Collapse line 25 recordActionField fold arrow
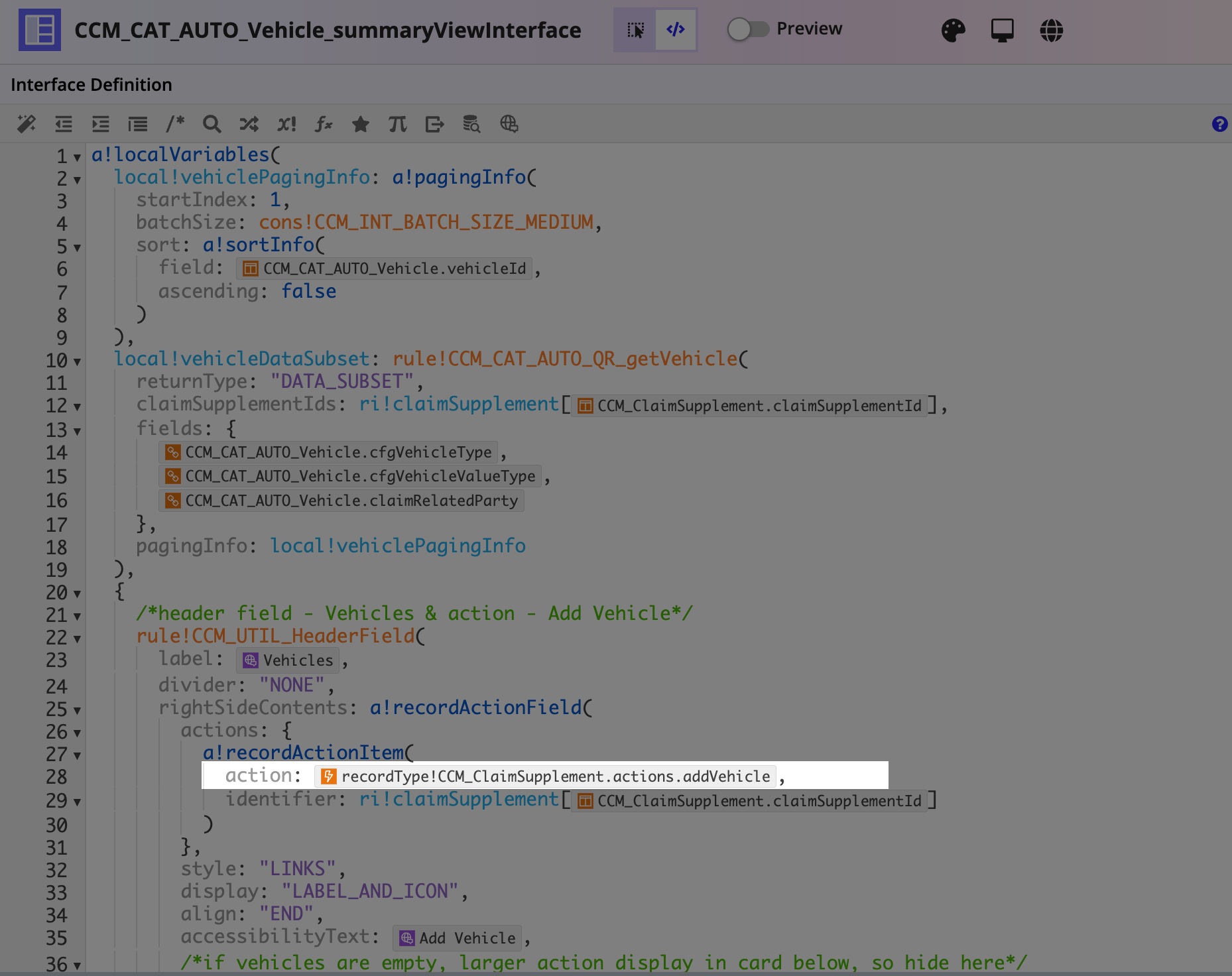The image size is (1232, 976). pyautogui.click(x=77, y=710)
